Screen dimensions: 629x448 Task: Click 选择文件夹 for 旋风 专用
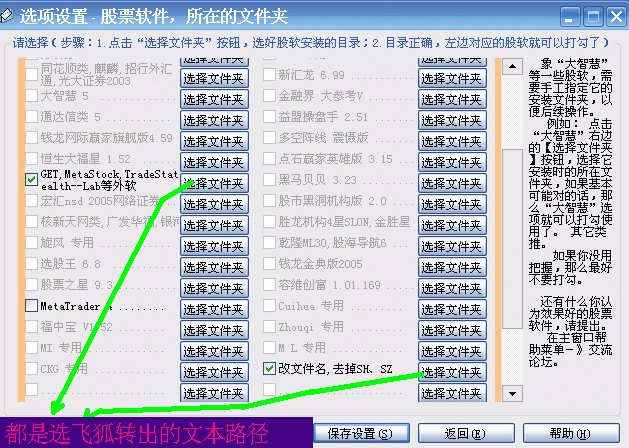[x=214, y=246]
